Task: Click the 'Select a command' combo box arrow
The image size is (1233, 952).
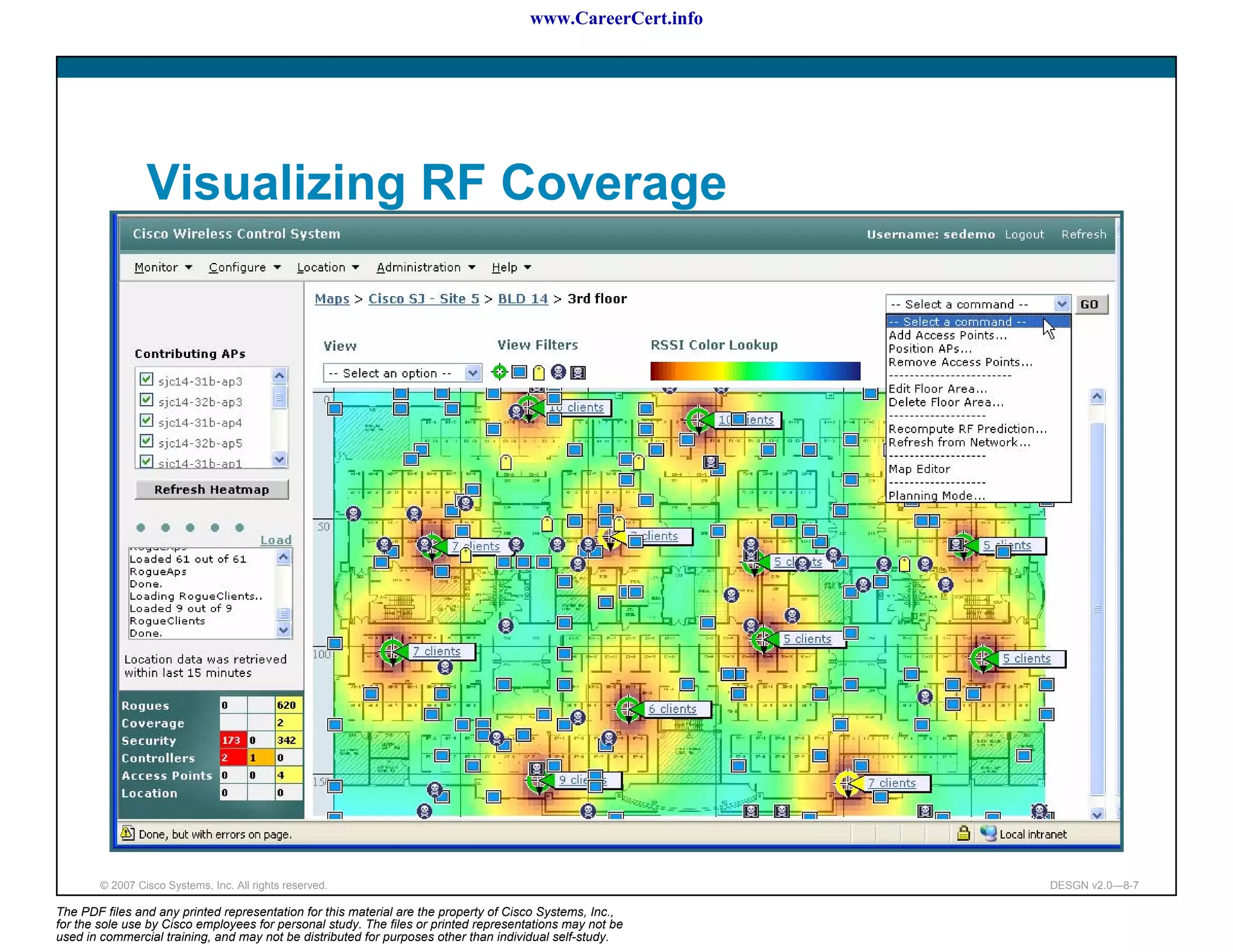Action: [1061, 304]
